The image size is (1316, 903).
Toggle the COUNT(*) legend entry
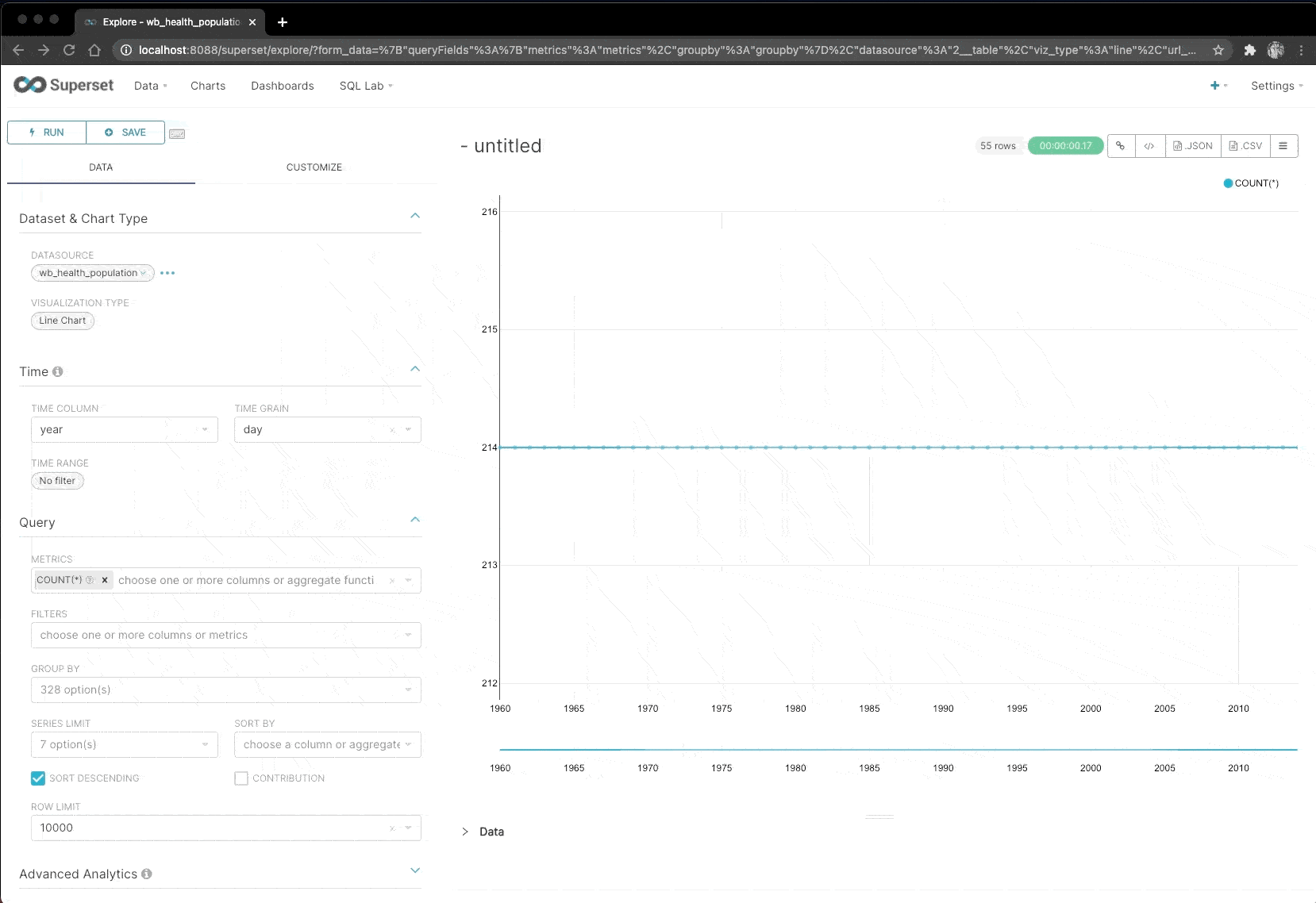tap(1252, 183)
